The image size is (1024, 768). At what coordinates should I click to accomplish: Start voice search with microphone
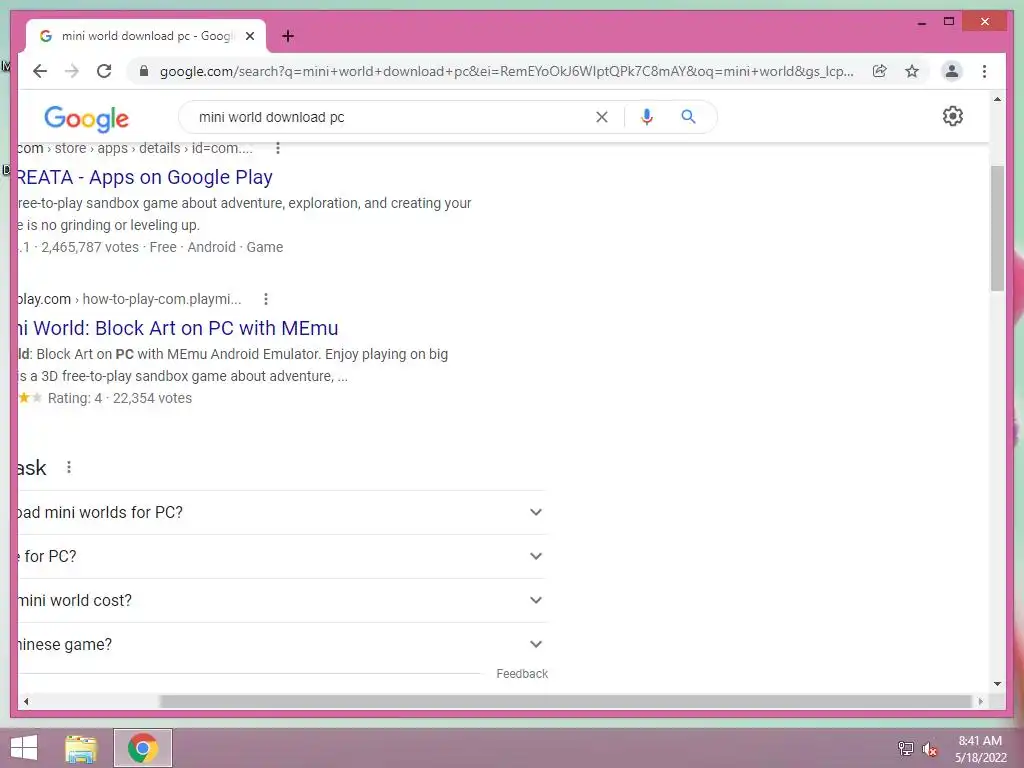pos(647,117)
